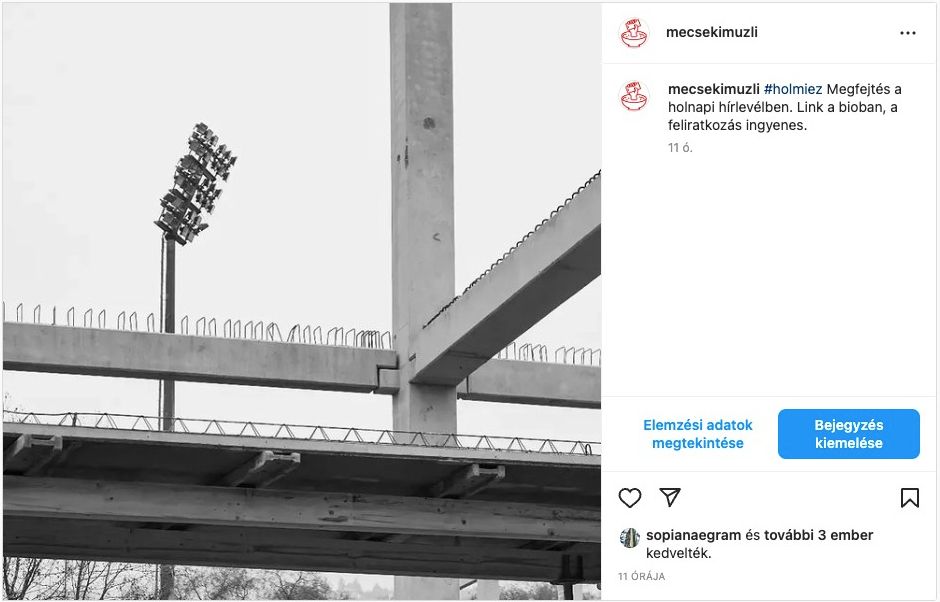Open the three-dot more options menu
This screenshot has width=940, height=602.
pos(908,33)
